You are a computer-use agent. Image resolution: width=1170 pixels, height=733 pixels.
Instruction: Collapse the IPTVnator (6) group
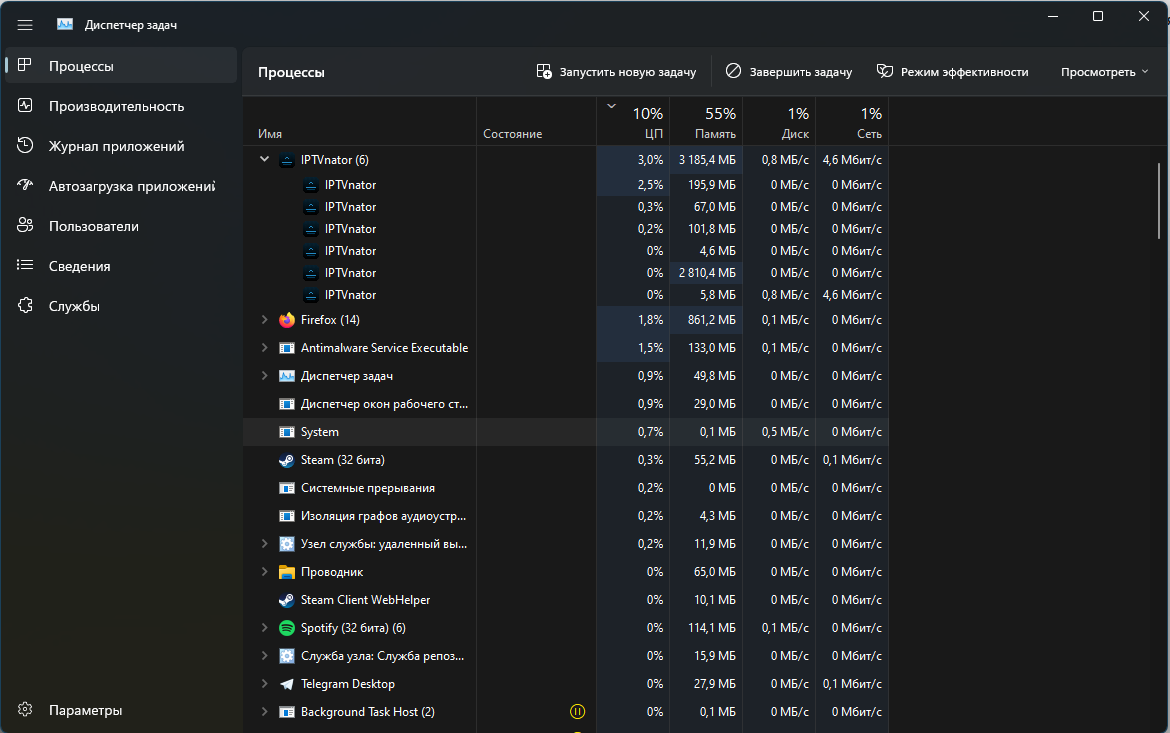pos(264,159)
